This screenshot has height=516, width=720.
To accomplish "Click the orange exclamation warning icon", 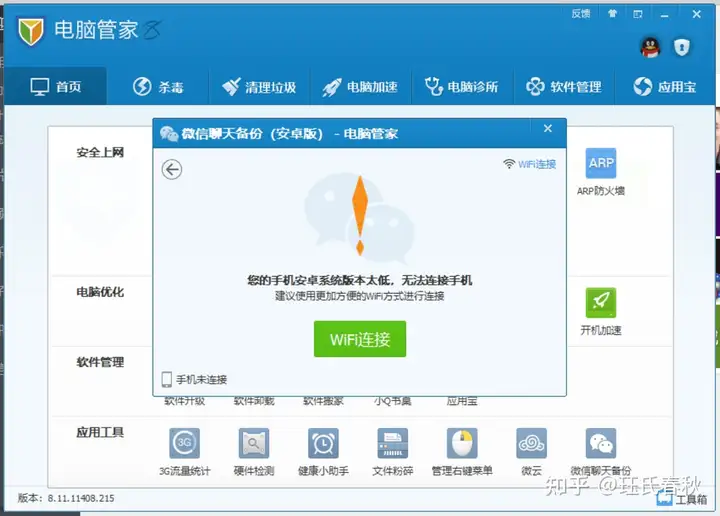I will tap(360, 215).
